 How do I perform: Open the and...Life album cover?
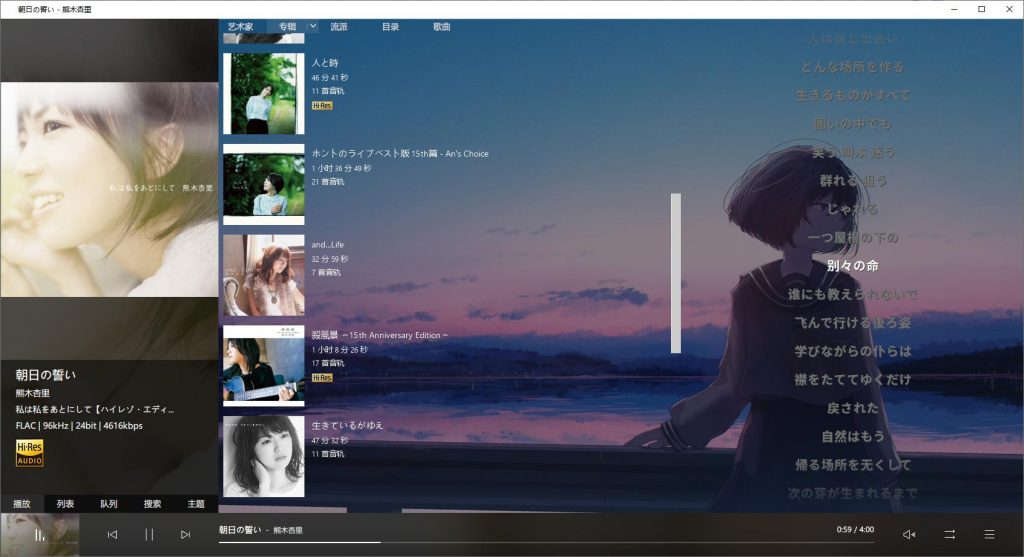[x=264, y=275]
